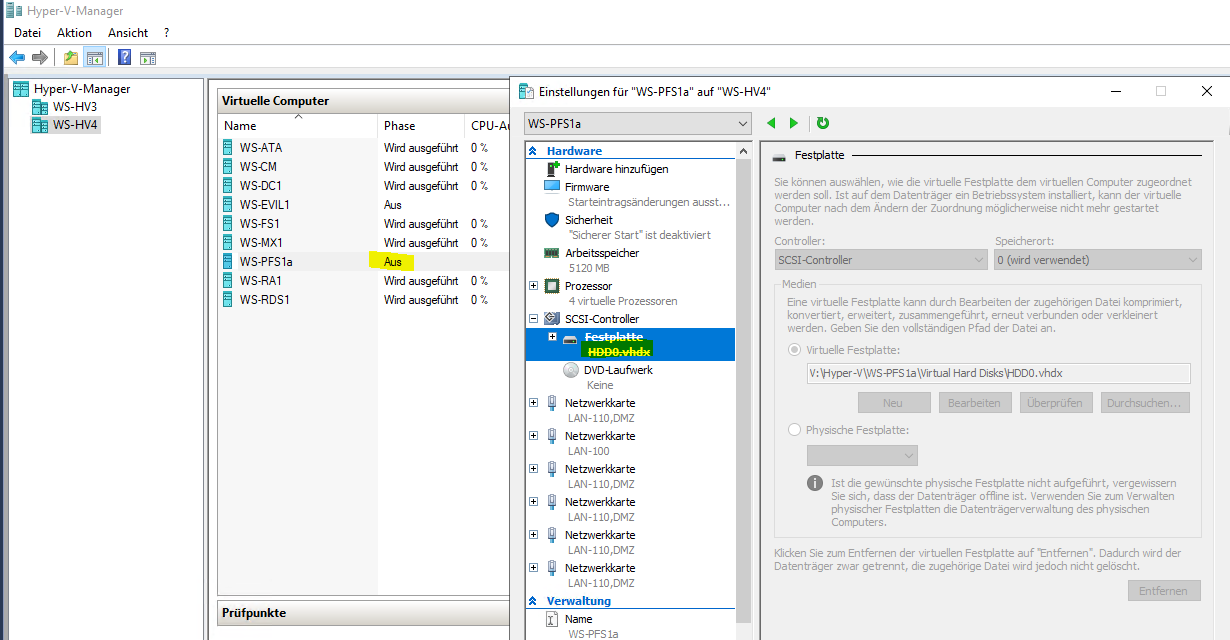Image resolution: width=1230 pixels, height=640 pixels.
Task: Click the DVD-Laufwerk disc icon
Action: (571, 369)
